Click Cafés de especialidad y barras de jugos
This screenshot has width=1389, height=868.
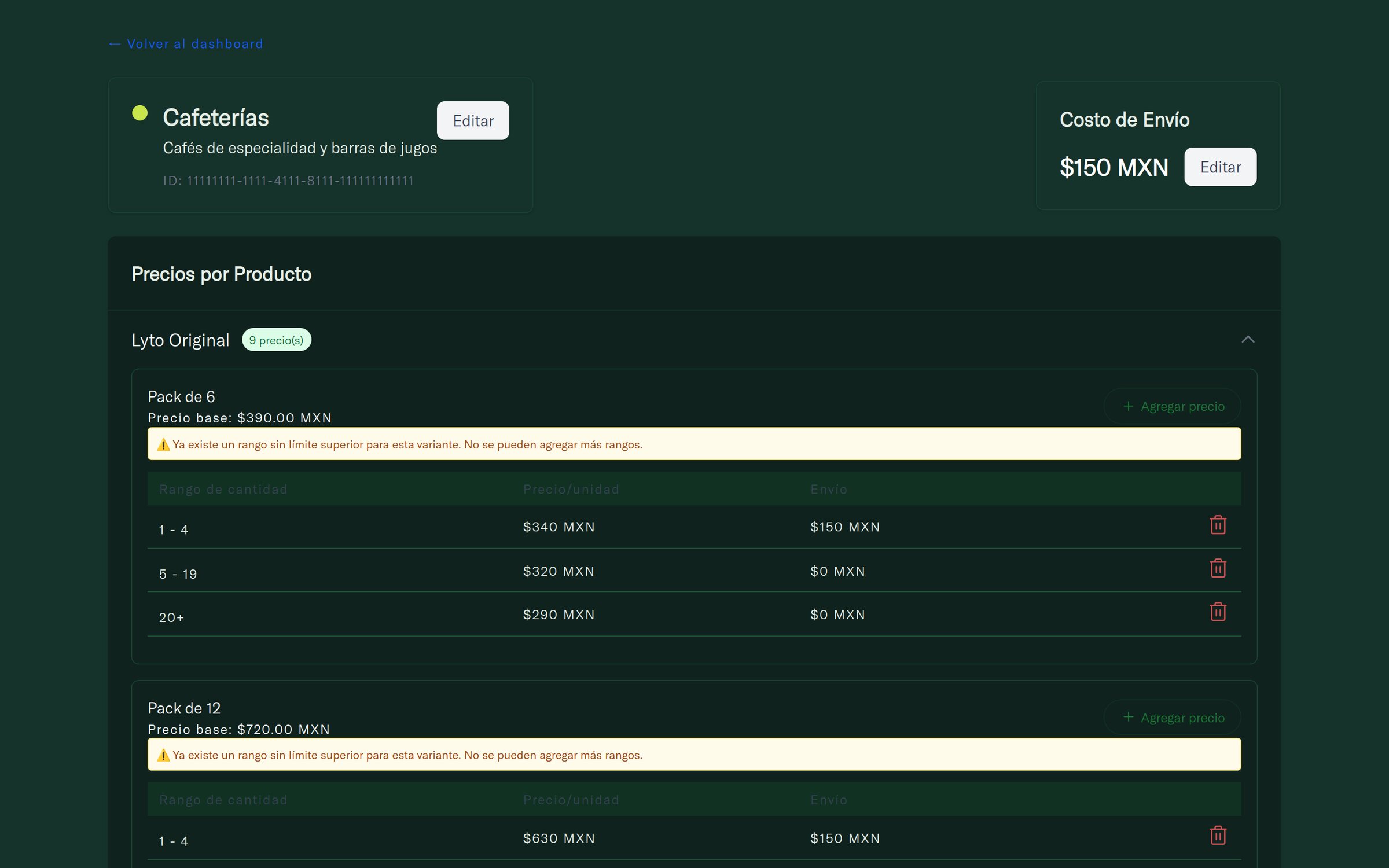[300, 148]
